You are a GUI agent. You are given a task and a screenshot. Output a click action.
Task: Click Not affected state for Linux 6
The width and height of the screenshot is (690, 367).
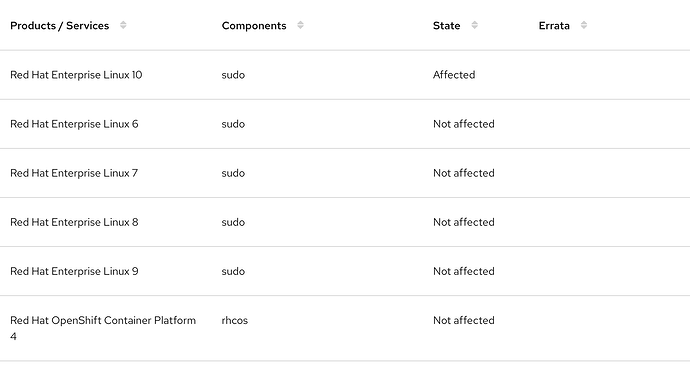[x=463, y=124]
